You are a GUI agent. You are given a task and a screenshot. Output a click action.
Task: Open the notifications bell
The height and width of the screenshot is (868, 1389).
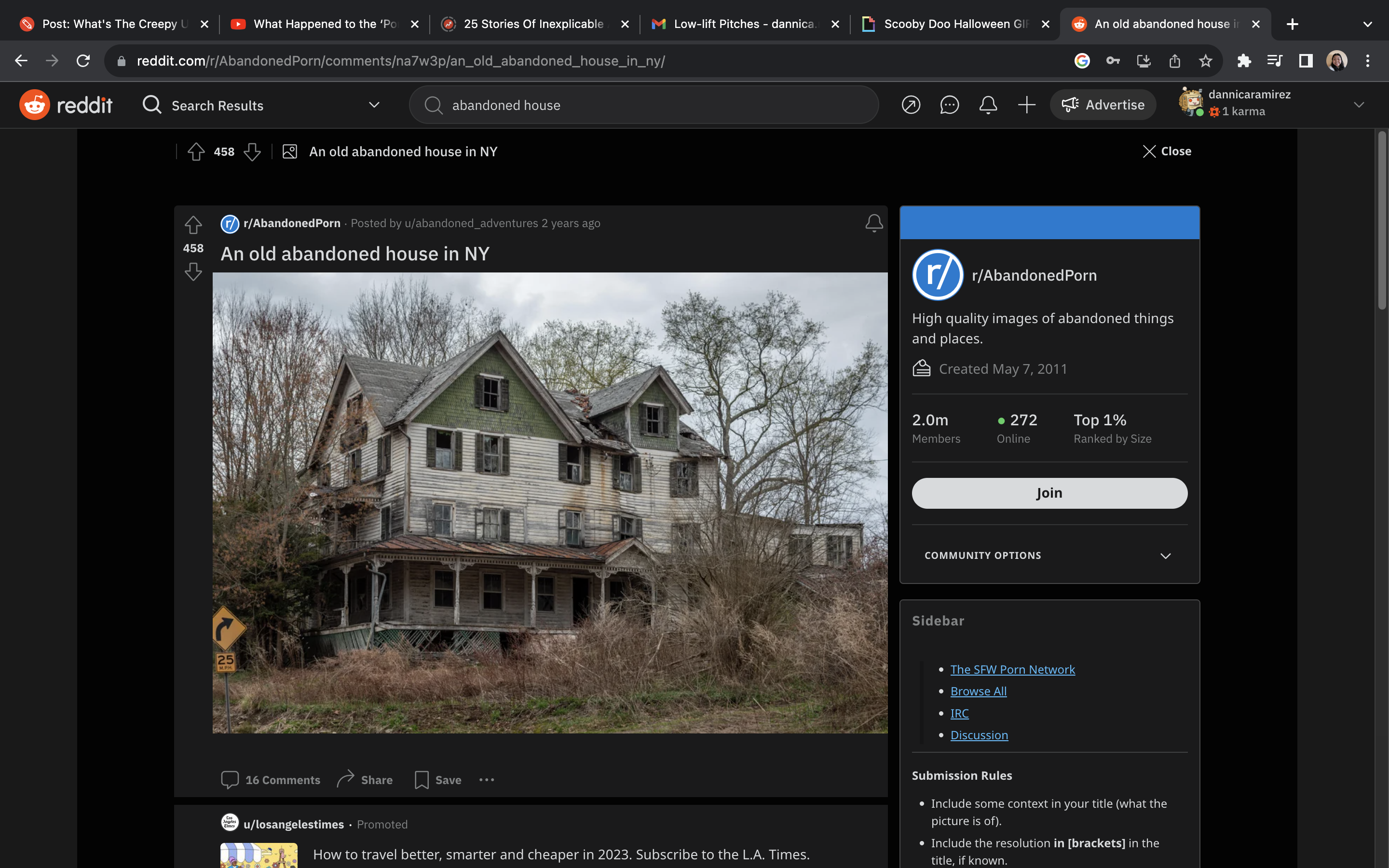pyautogui.click(x=988, y=105)
